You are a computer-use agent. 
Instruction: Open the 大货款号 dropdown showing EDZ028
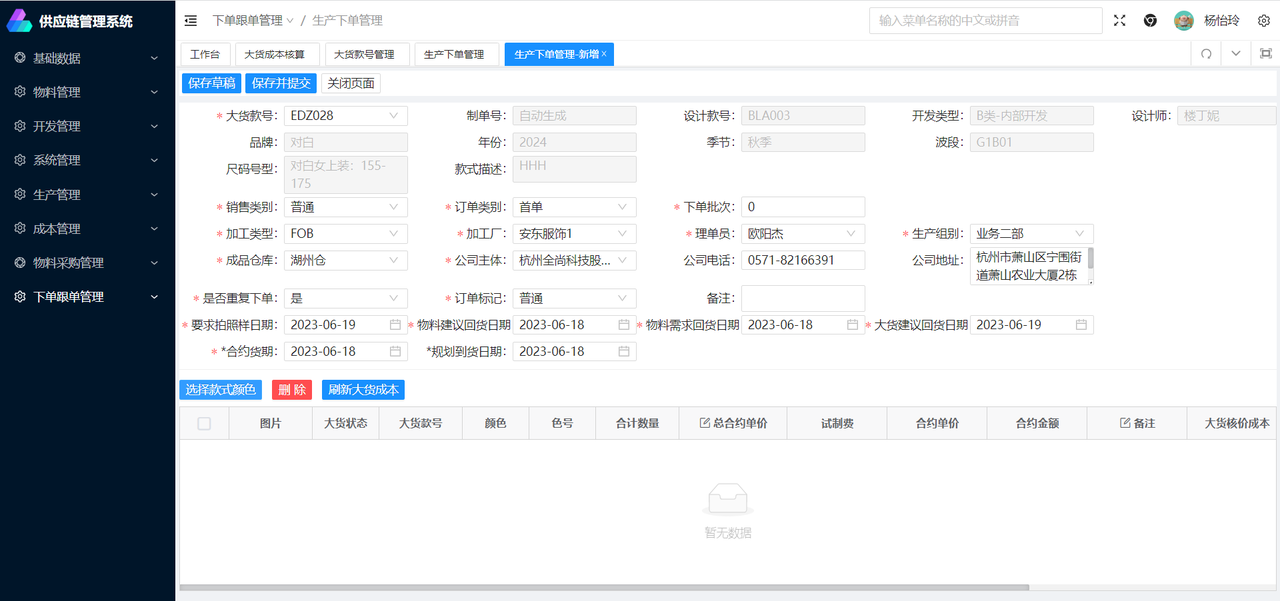click(x=345, y=116)
